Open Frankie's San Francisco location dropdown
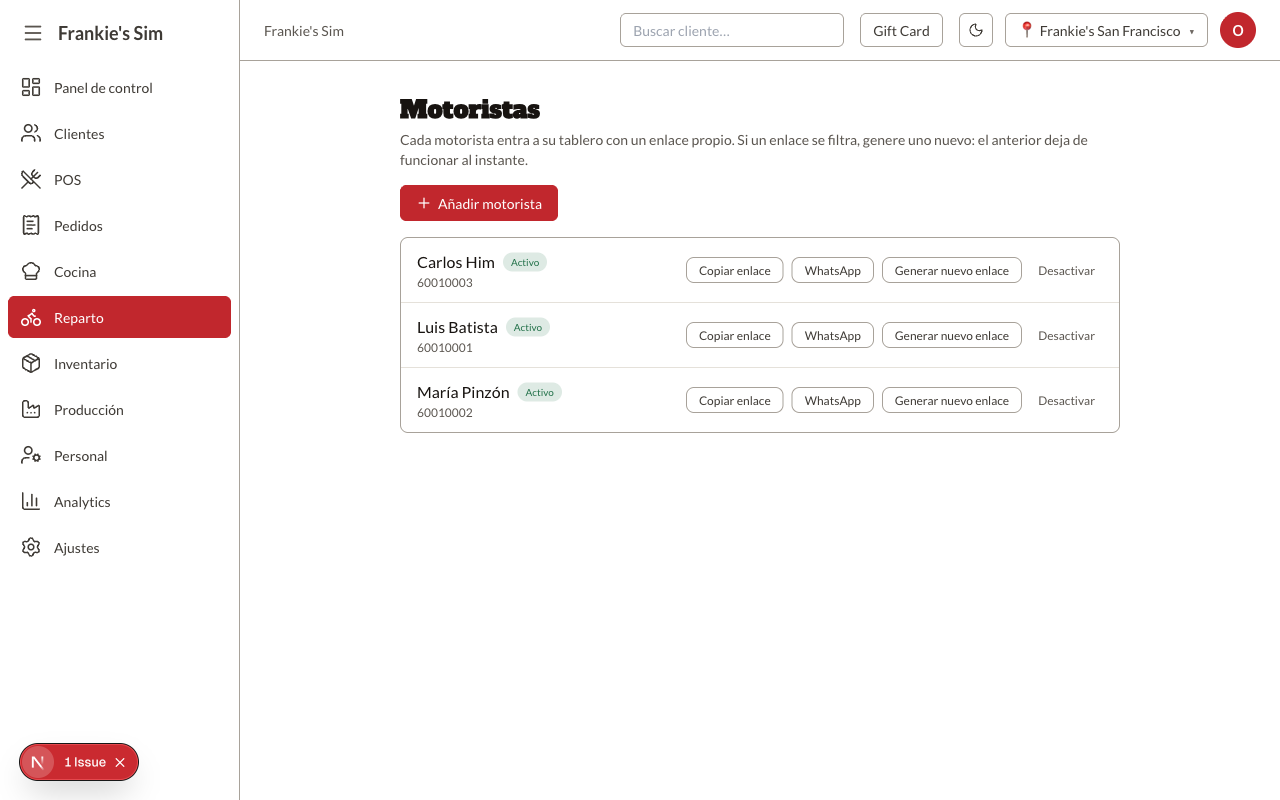 [x=1106, y=30]
